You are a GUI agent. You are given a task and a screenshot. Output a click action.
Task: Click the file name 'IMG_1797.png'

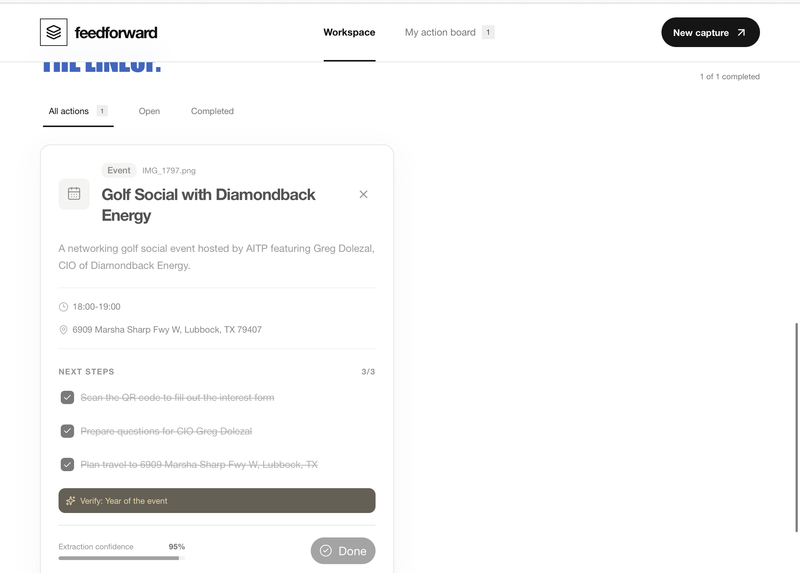coord(169,170)
